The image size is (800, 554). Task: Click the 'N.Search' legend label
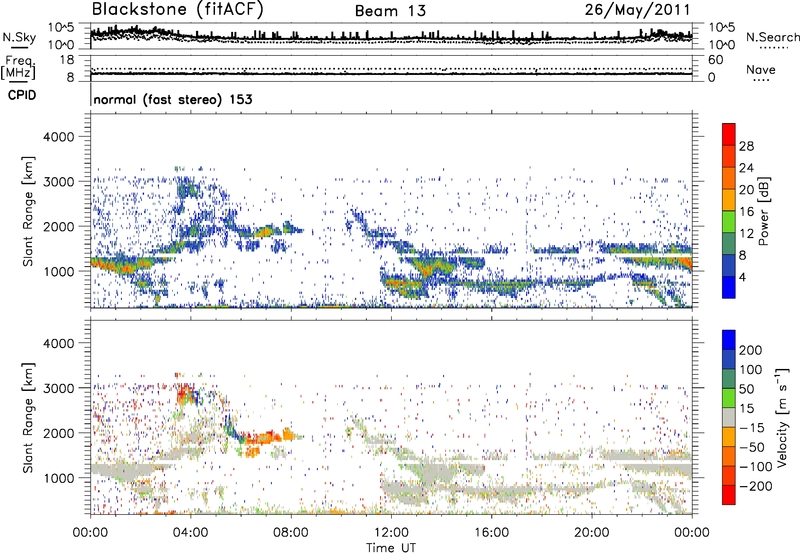(x=772, y=37)
